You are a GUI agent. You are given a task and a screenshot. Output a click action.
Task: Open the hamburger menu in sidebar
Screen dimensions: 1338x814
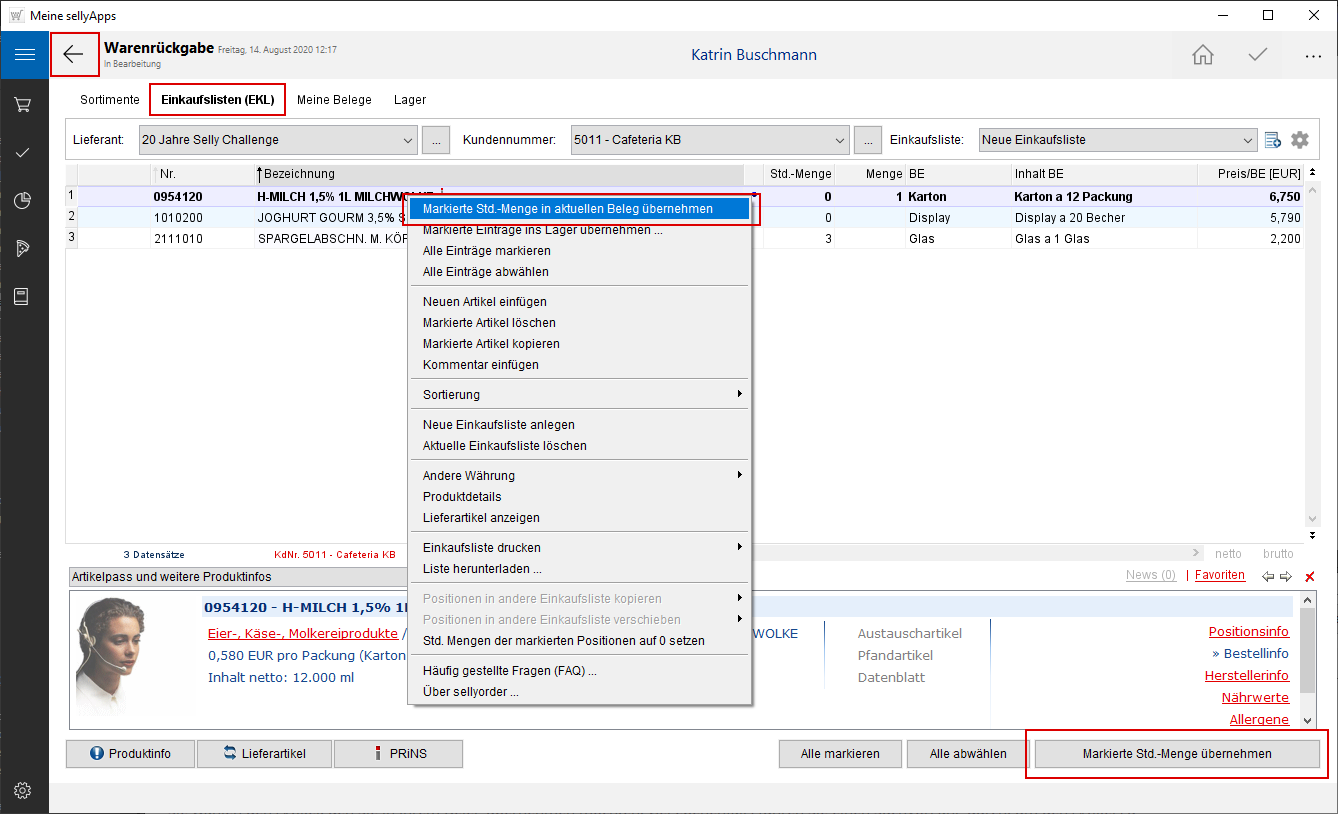click(24, 55)
